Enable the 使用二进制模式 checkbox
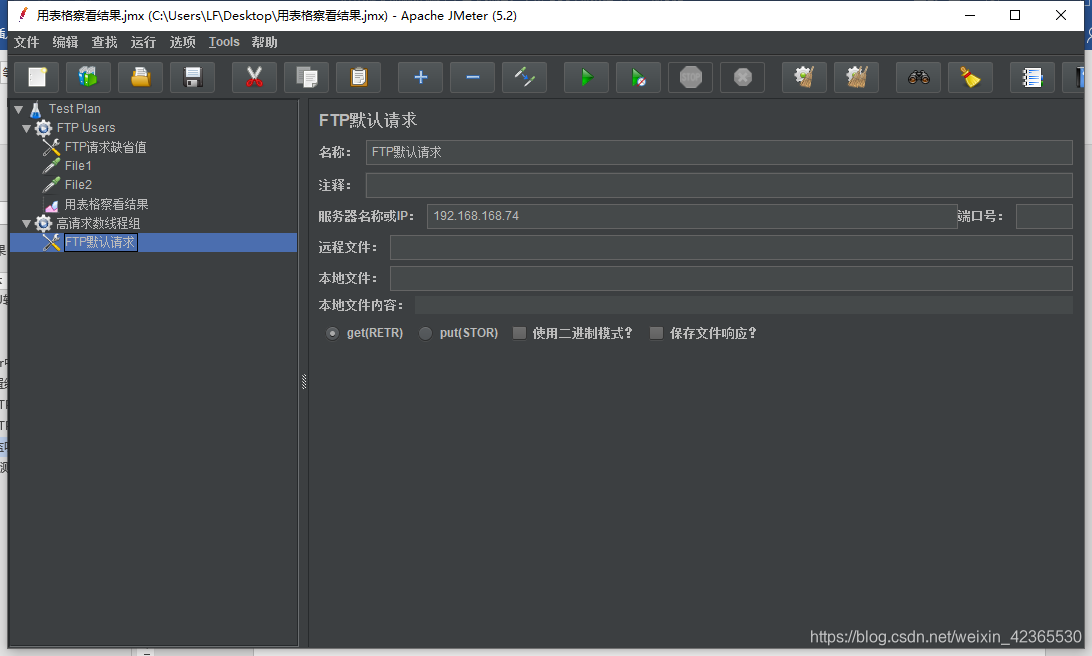 click(519, 333)
